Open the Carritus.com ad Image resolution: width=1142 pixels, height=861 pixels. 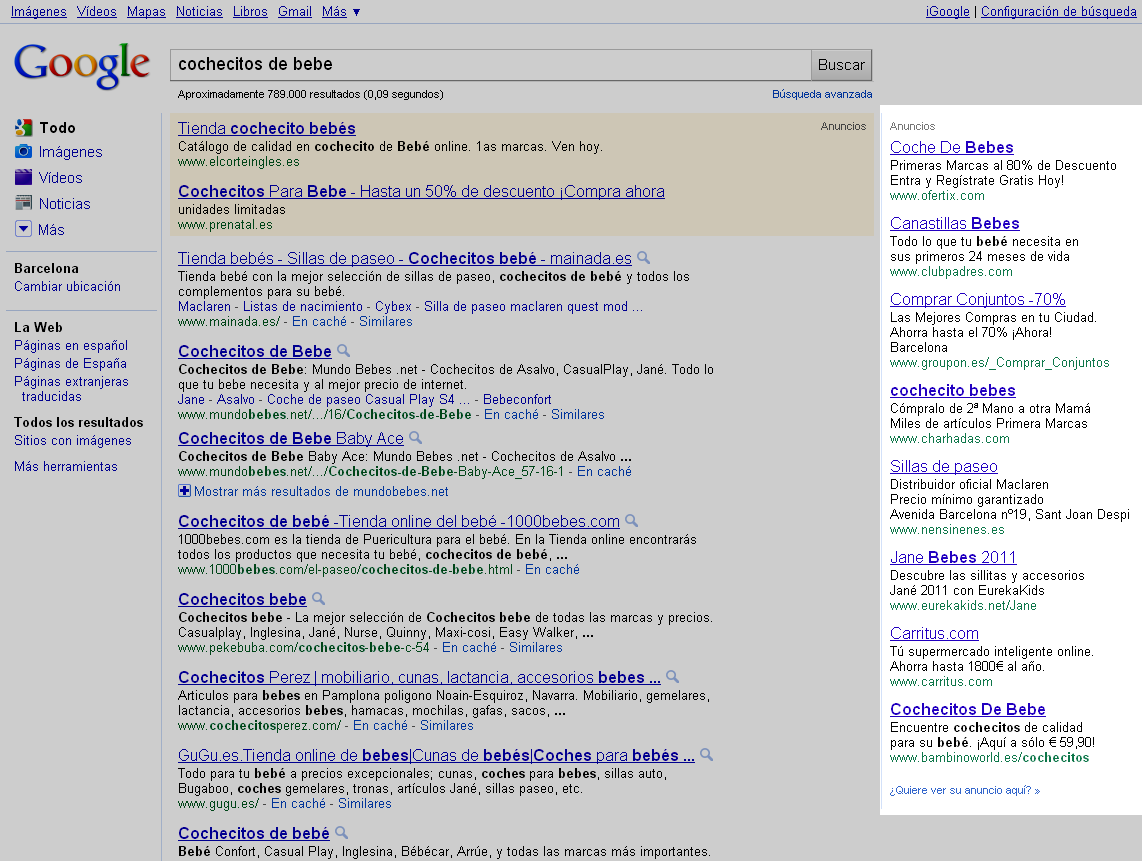pos(934,633)
